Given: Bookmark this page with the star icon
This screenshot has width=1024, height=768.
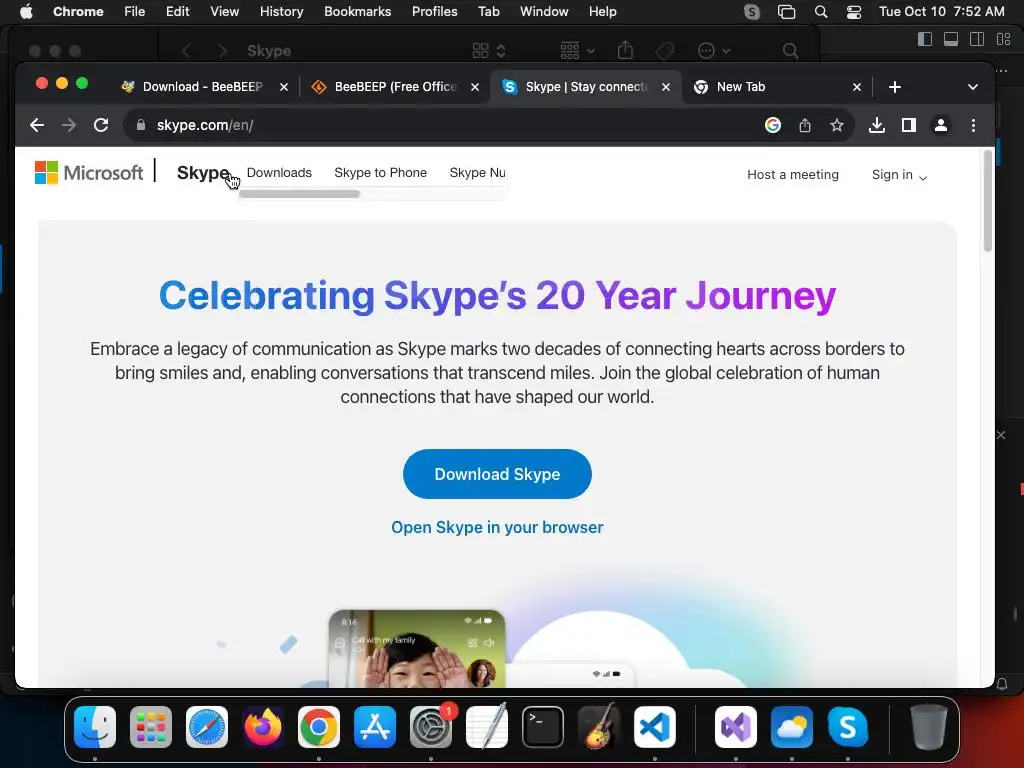Looking at the screenshot, I should pyautogui.click(x=837, y=125).
